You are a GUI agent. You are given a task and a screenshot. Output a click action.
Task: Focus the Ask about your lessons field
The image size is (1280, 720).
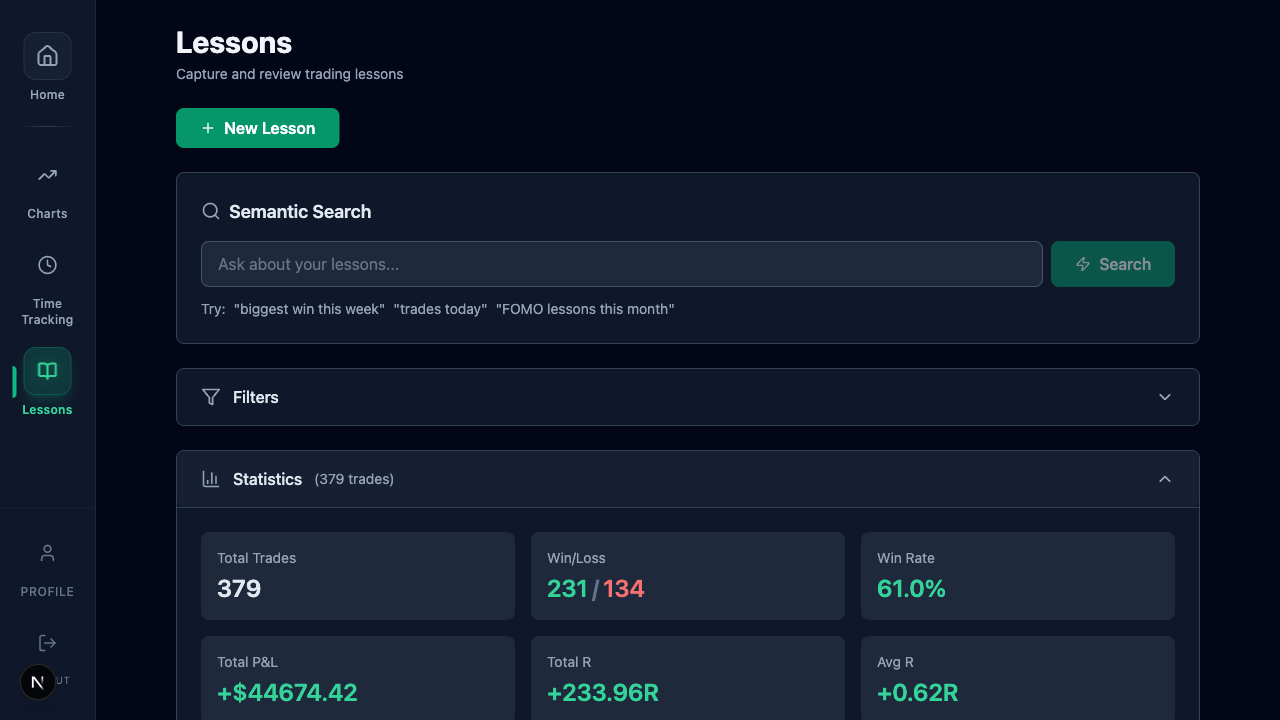pos(621,264)
